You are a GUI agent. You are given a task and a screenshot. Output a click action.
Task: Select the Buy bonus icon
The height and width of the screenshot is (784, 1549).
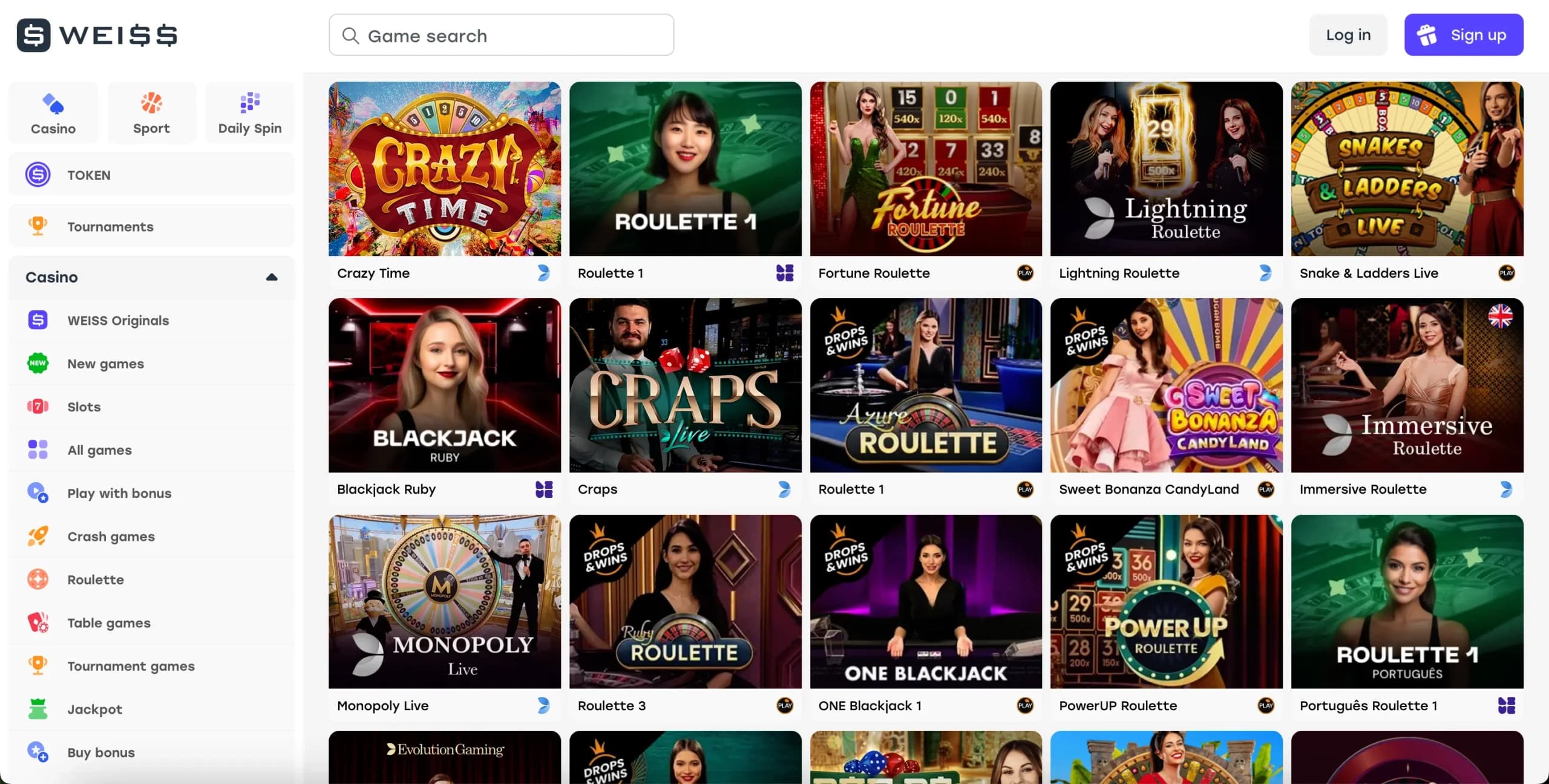tap(38, 752)
